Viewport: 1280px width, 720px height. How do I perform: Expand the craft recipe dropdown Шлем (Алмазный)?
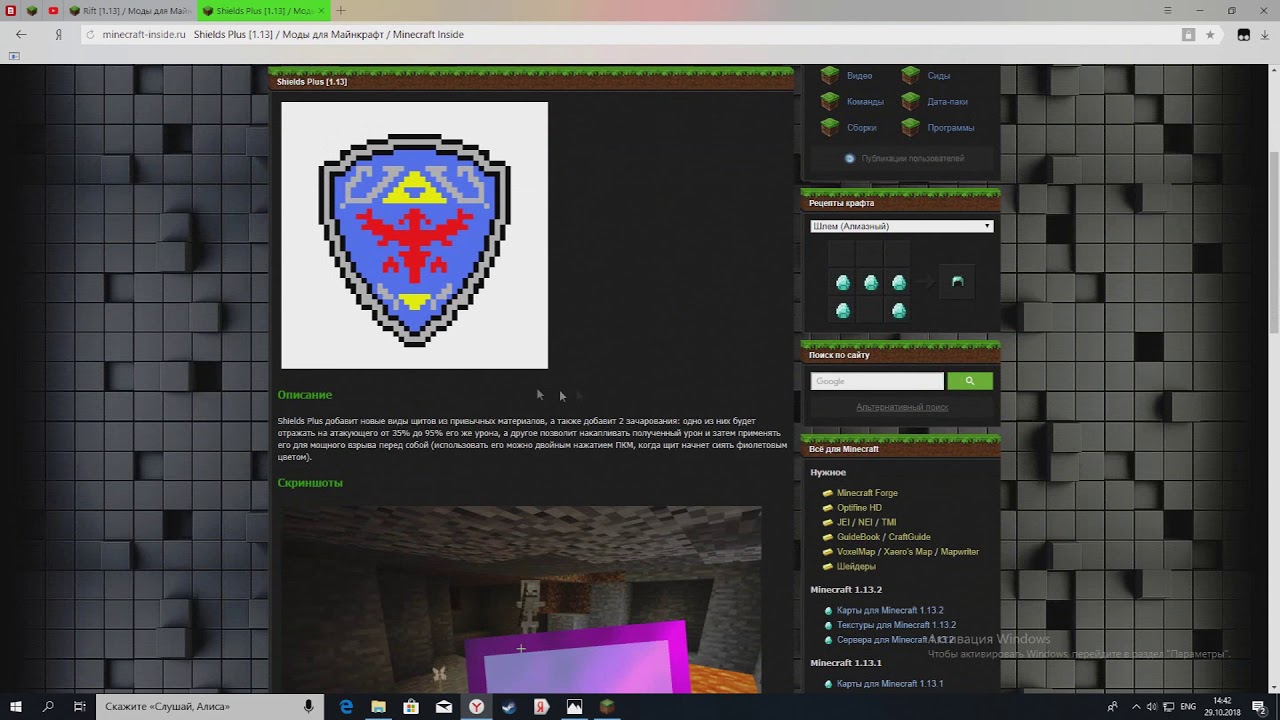tap(901, 226)
